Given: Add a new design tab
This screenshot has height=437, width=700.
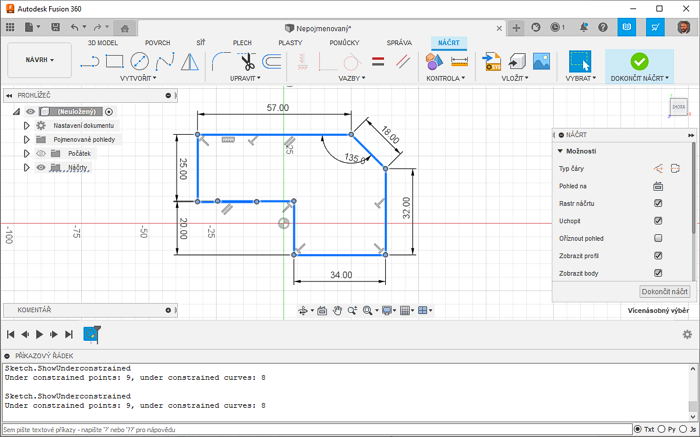Looking at the screenshot, I should pos(516,28).
